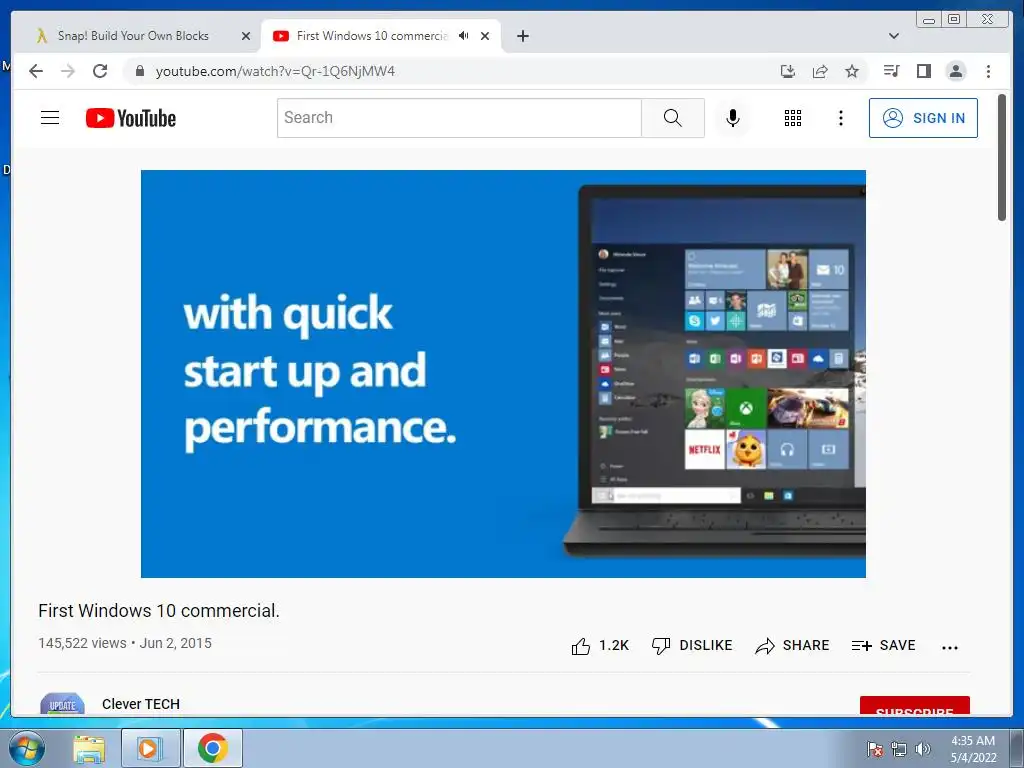Mute the tab via speaker icon
Screen dimensions: 1024x768
point(464,36)
